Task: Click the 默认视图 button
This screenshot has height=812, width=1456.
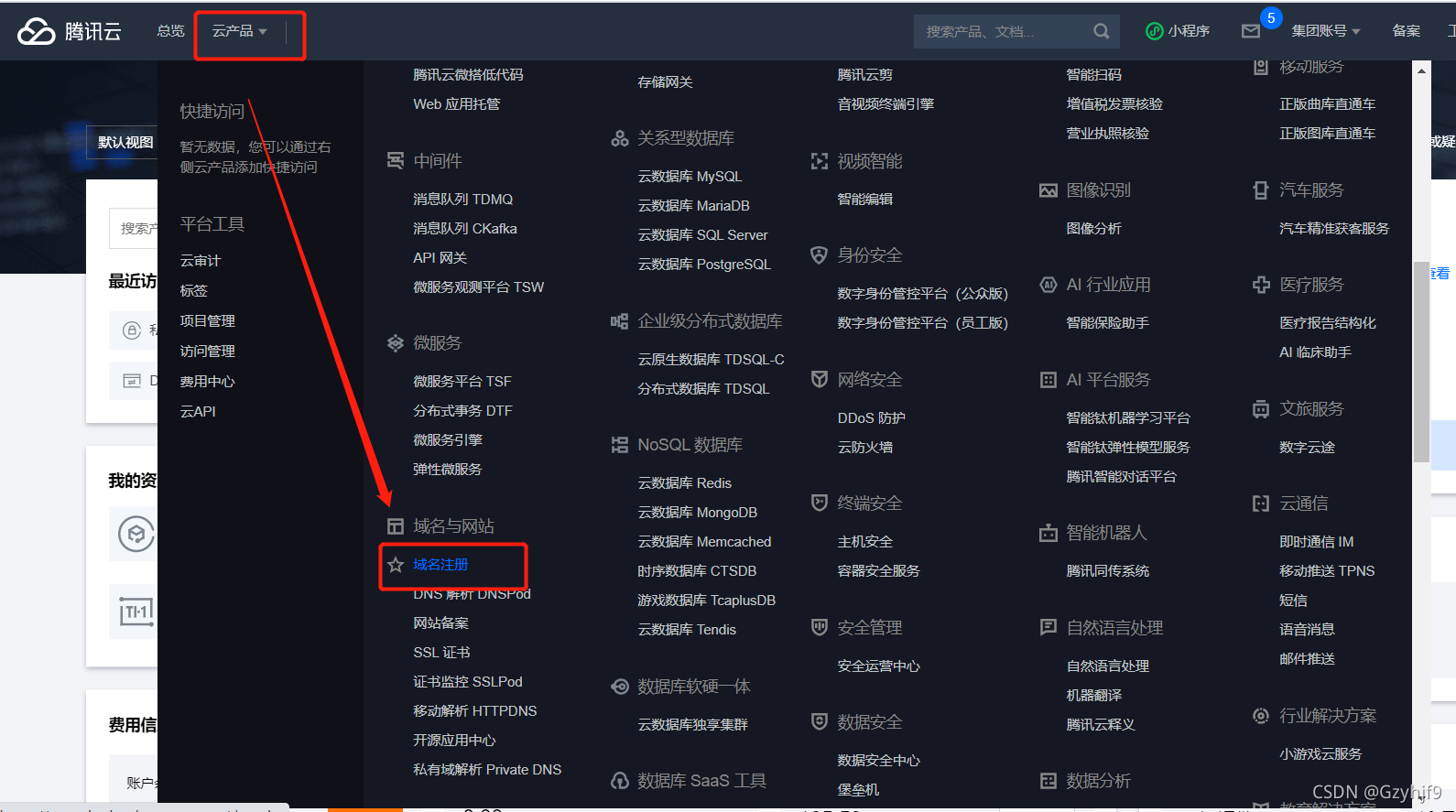Action: [x=125, y=143]
